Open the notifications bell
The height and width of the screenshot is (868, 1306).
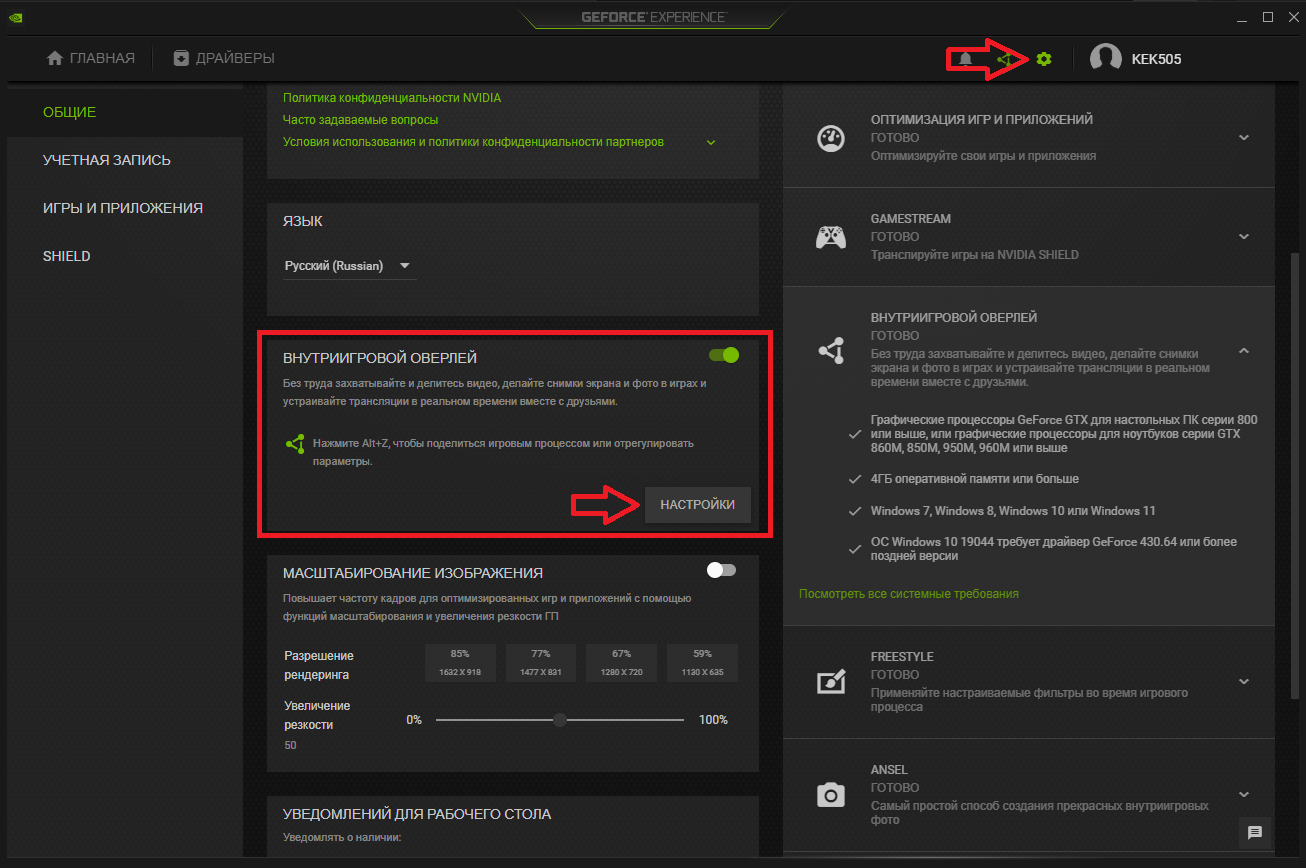coord(965,59)
